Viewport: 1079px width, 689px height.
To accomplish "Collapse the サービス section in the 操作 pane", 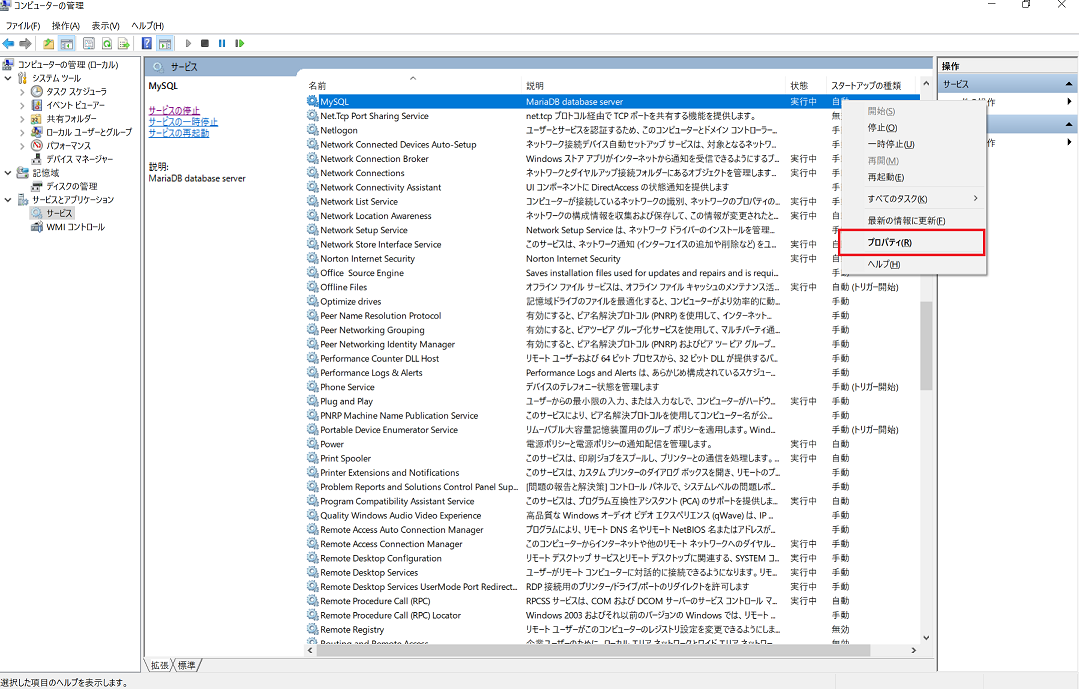I will 1069,84.
